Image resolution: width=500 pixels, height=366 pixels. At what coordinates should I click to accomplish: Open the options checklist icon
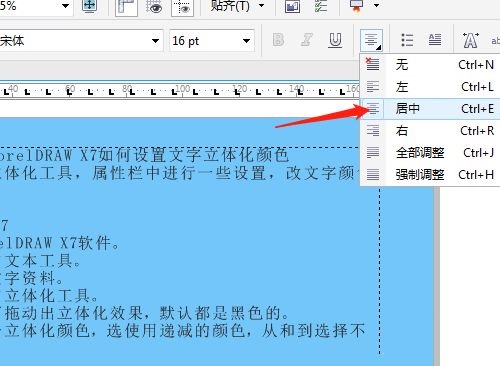[x=321, y=6]
